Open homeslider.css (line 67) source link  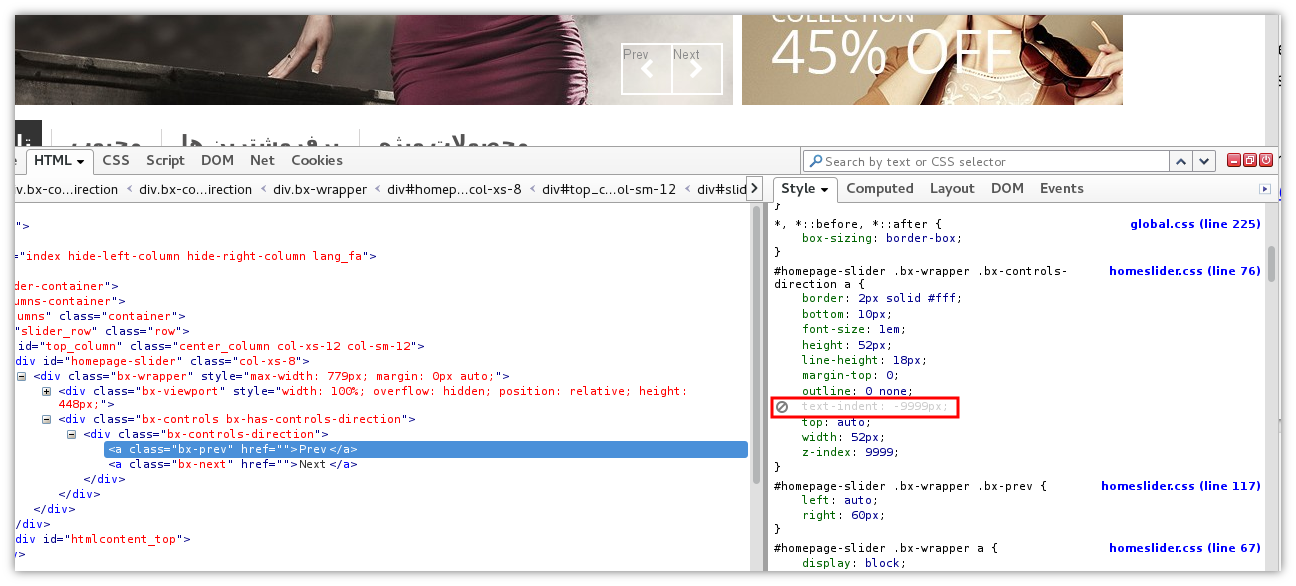click(x=1185, y=548)
